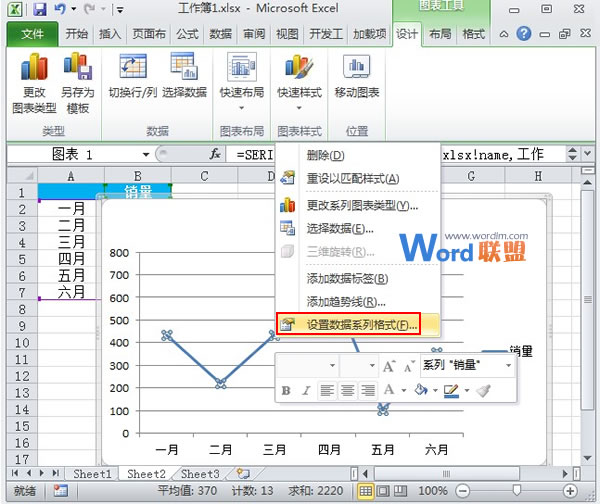Click the Undo arrow icon

(x=60, y=9)
